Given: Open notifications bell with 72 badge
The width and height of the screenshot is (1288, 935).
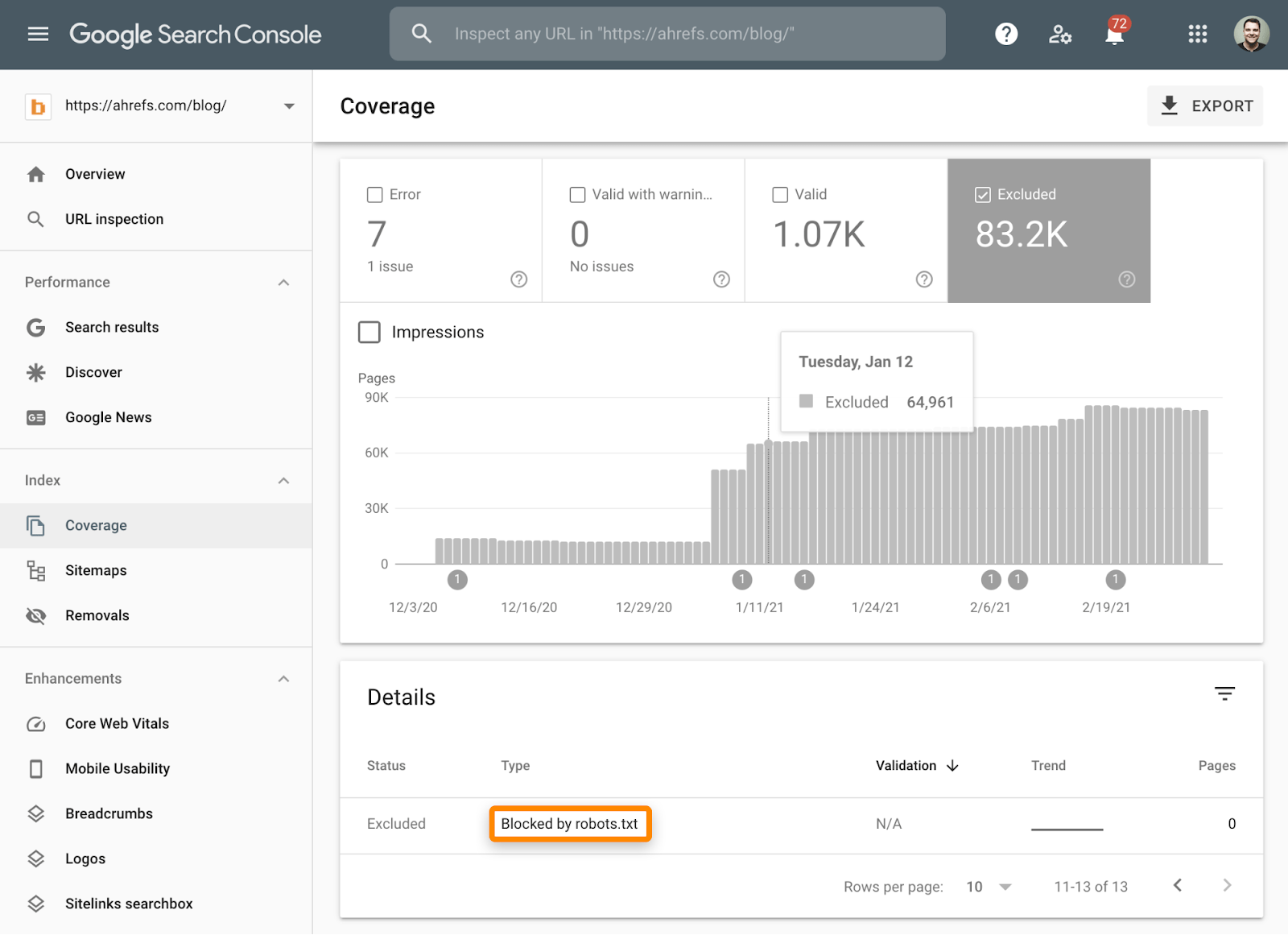Looking at the screenshot, I should 1114,35.
